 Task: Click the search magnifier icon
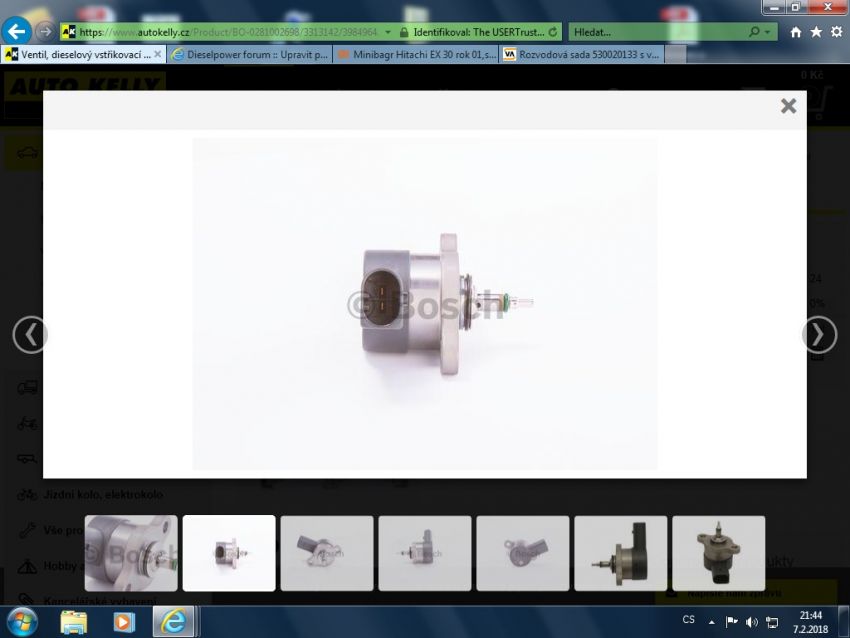click(x=754, y=32)
